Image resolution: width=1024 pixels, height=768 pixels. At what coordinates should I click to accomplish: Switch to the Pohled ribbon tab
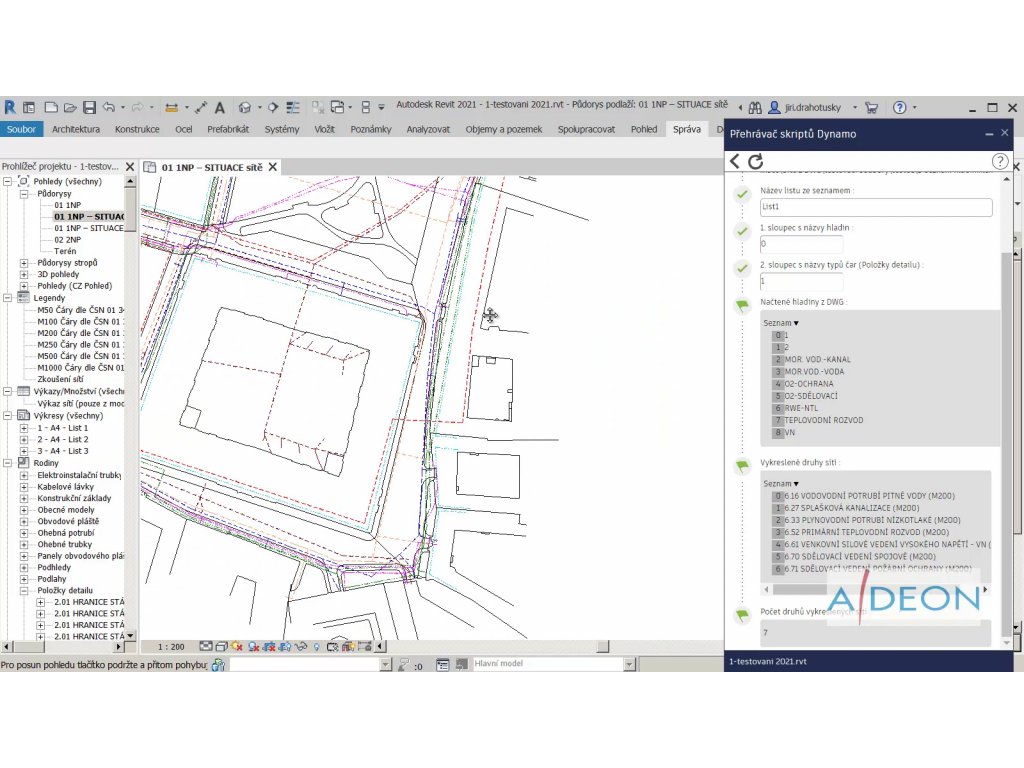click(x=644, y=129)
